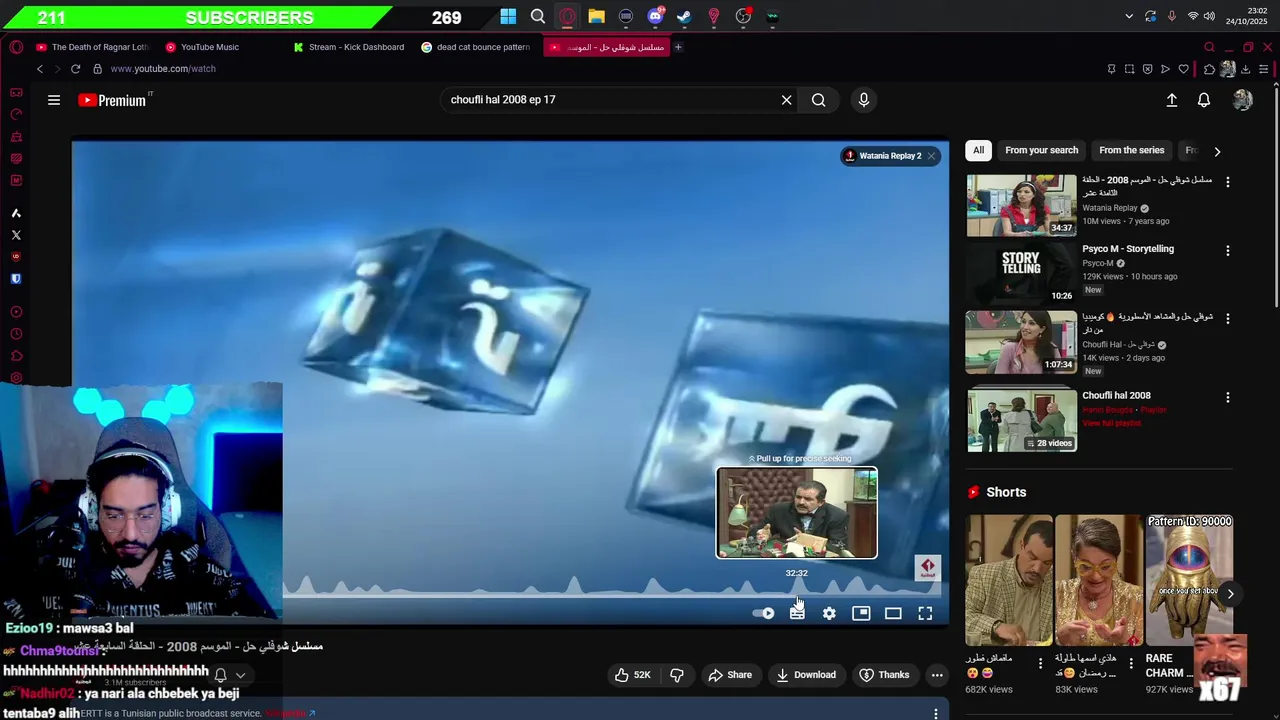Click the channel watermark in player corner
1280x720 pixels.
927,568
